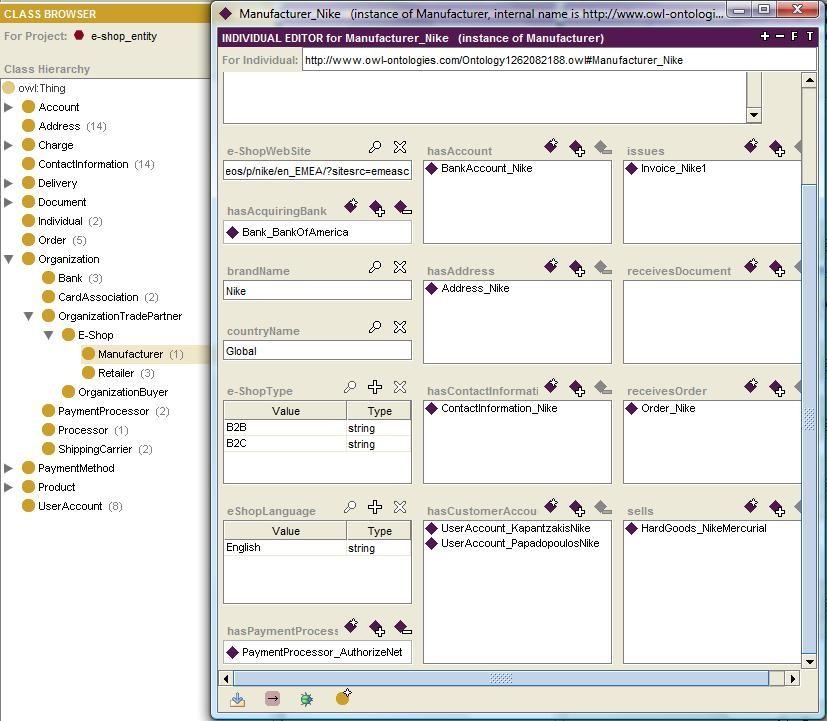
Task: Click the download arrow icon in the bottom toolbar
Action: [237, 699]
